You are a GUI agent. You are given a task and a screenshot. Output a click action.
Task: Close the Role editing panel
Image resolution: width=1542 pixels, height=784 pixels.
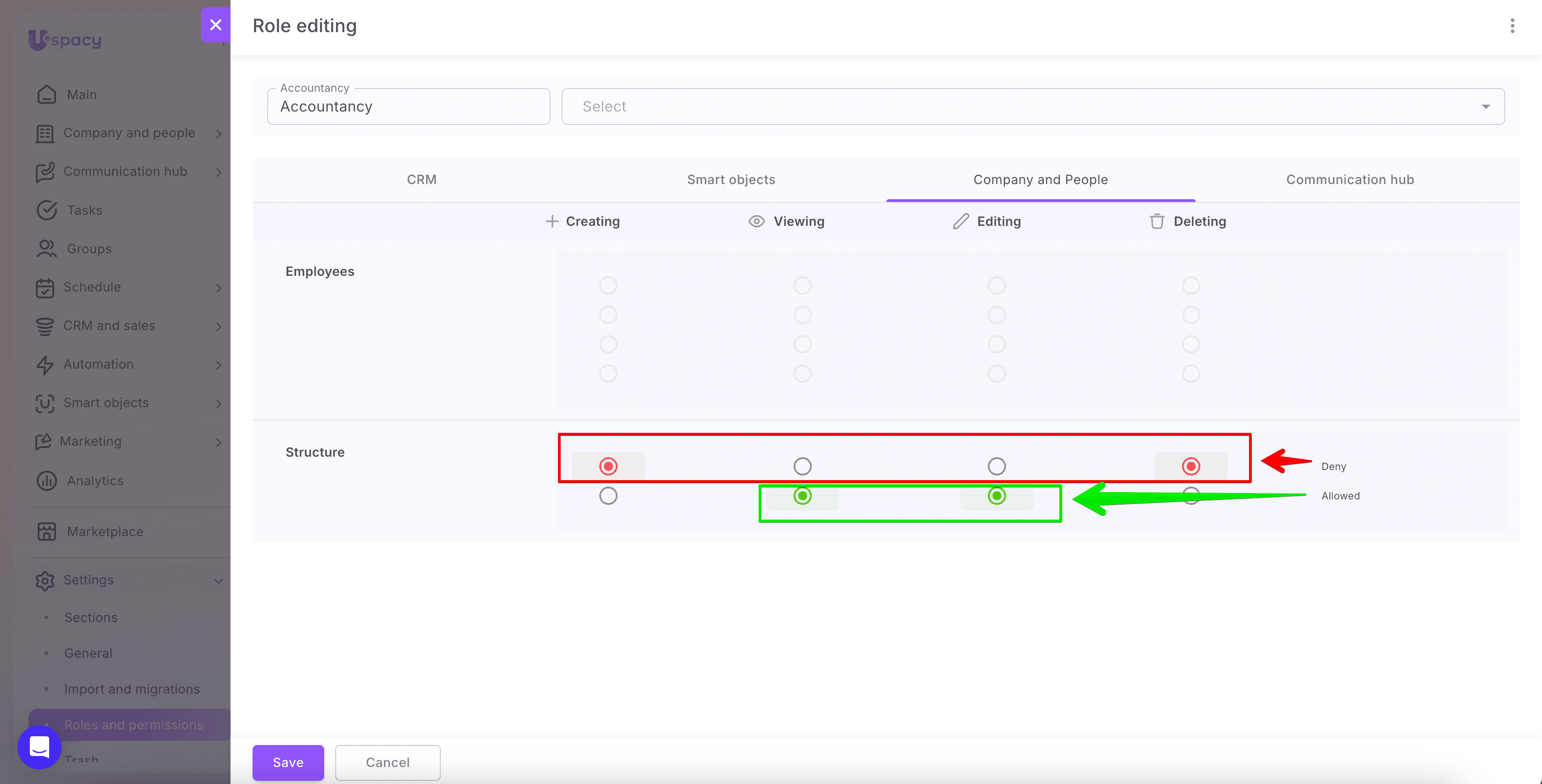[x=215, y=24]
